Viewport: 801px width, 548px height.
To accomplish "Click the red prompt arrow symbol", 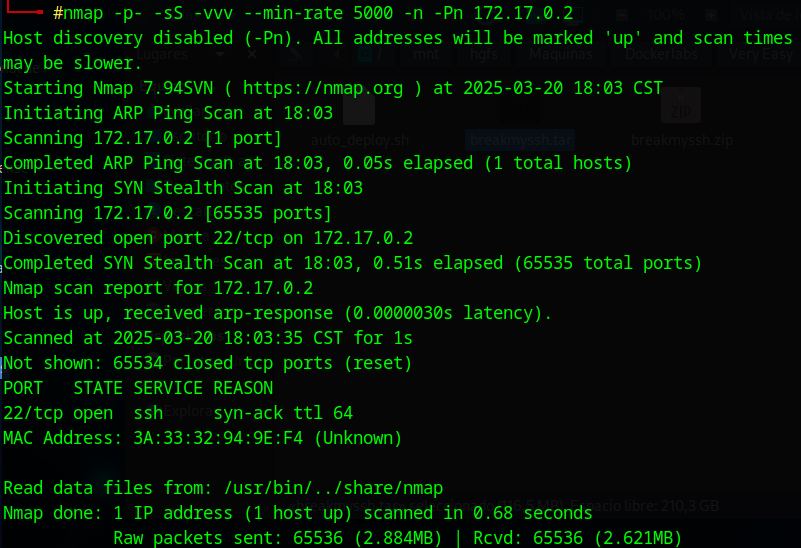I will click(x=25, y=10).
